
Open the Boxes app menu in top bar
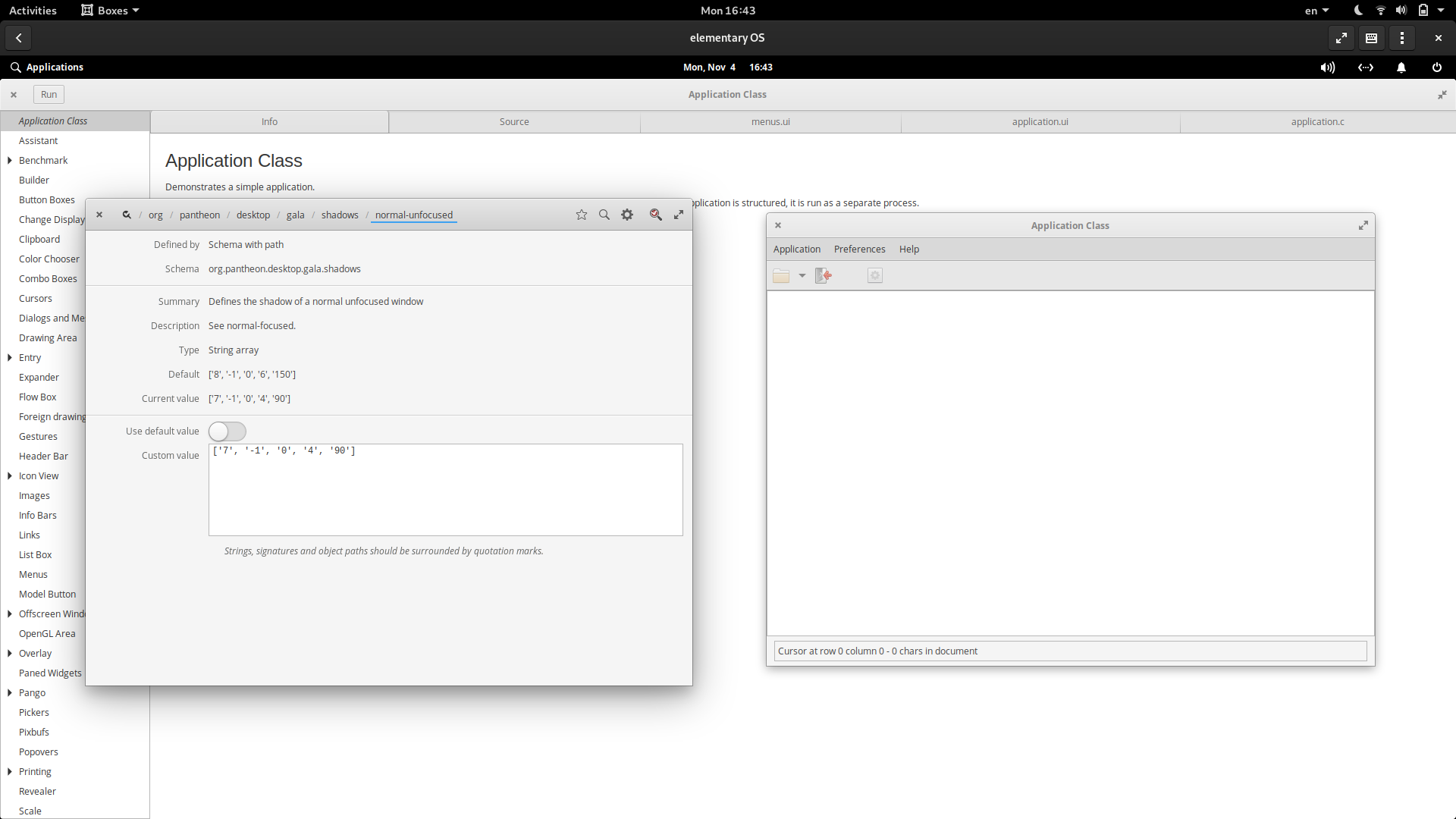tap(111, 11)
